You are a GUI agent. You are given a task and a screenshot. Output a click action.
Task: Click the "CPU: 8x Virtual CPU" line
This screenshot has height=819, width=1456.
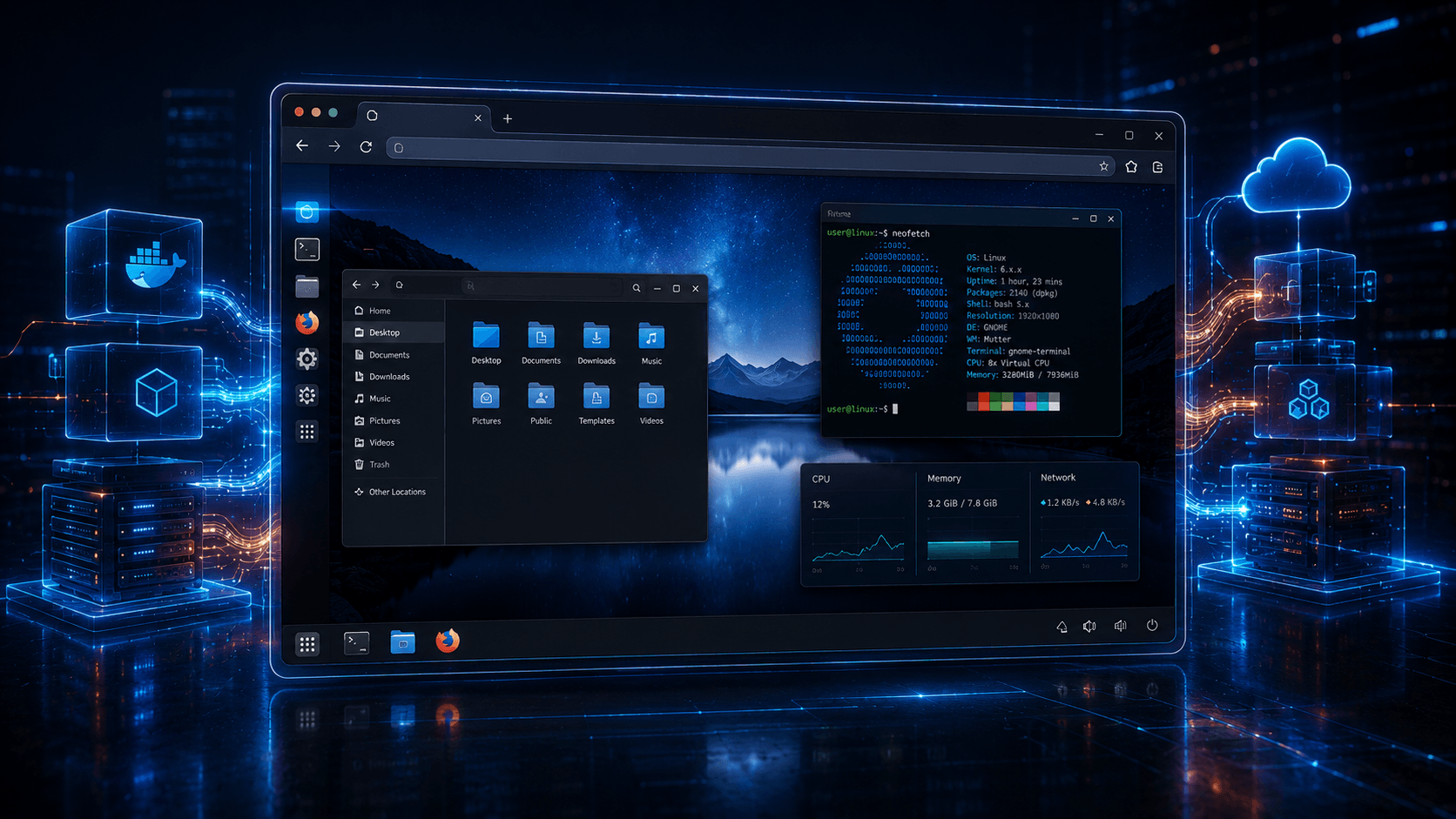[x=1008, y=362]
